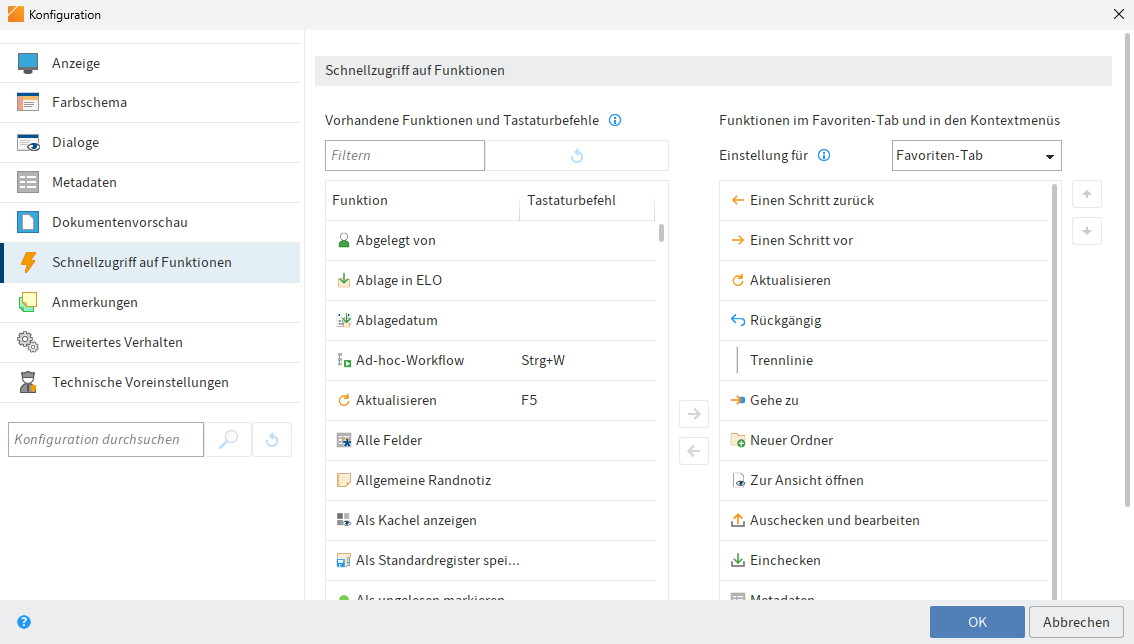The image size is (1134, 644).
Task: Click the info icon next to Vorhandene Funktionen
Action: (615, 120)
